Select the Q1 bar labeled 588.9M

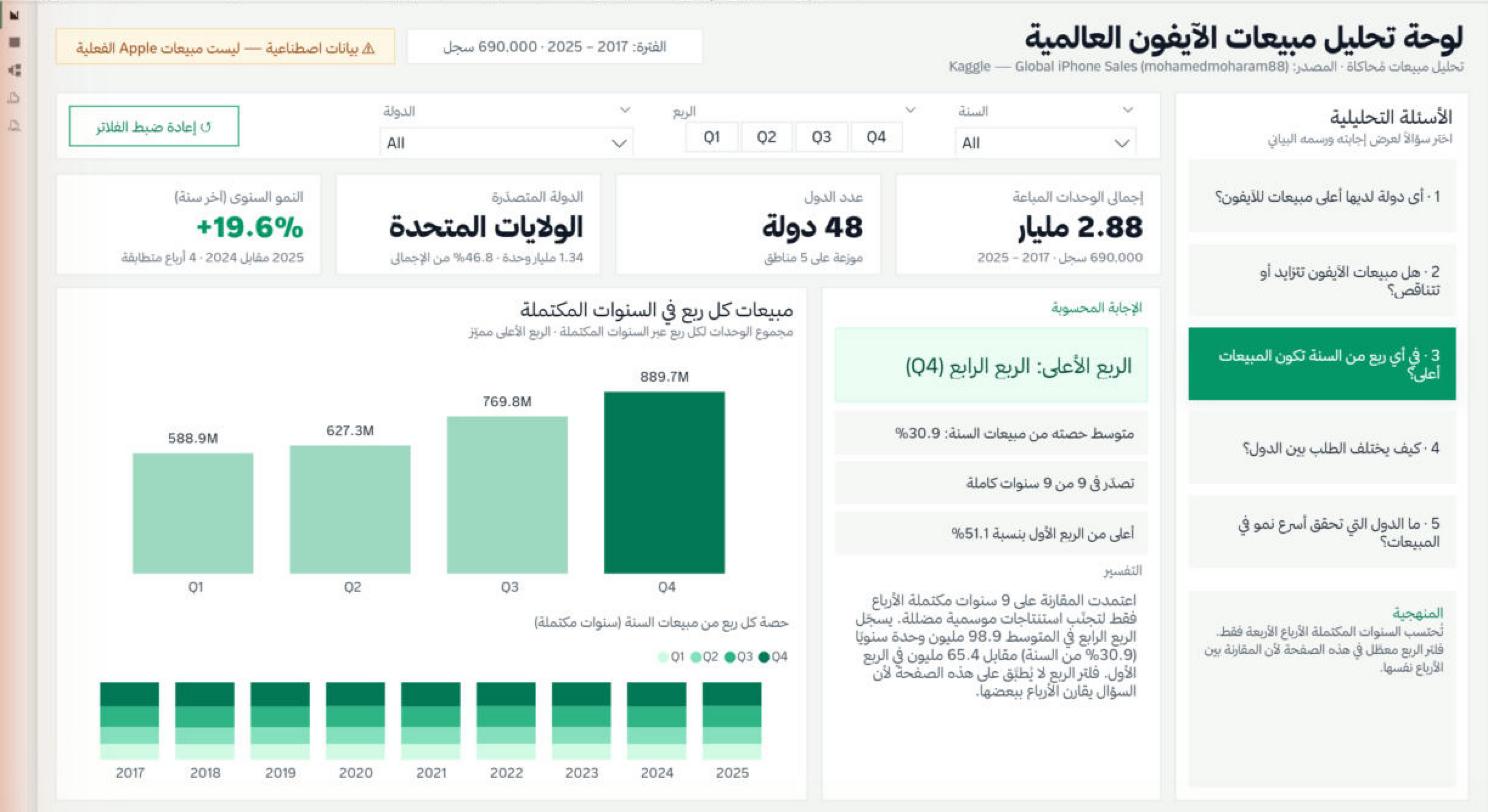tap(193, 513)
